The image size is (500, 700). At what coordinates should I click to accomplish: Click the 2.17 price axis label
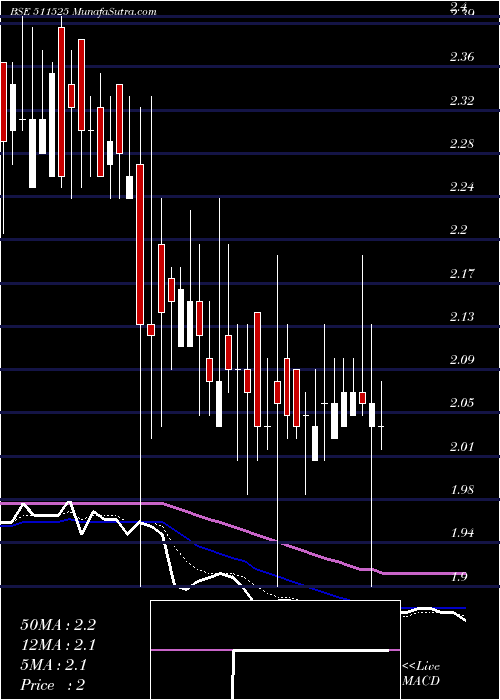click(x=462, y=274)
